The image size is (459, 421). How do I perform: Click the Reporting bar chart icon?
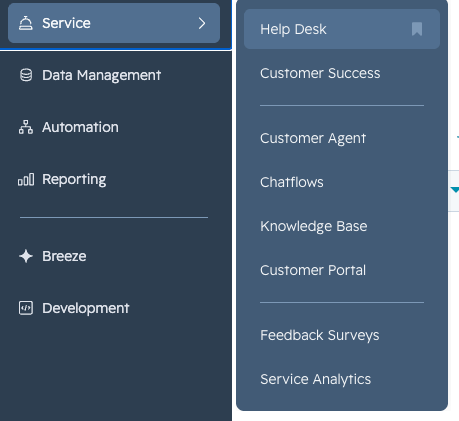26,179
